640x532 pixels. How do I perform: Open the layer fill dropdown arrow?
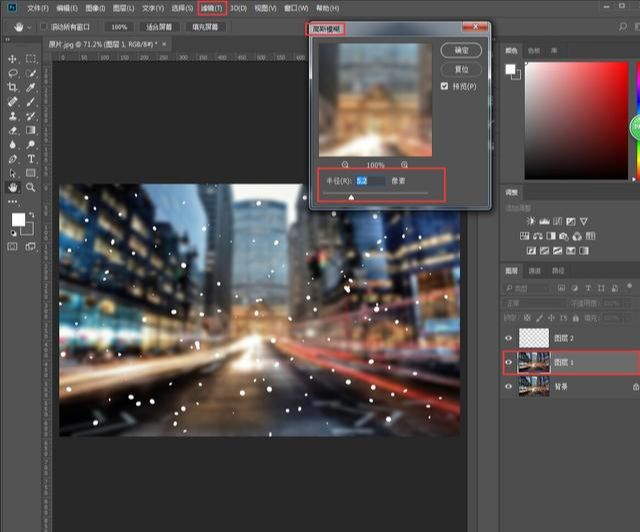[x=629, y=318]
